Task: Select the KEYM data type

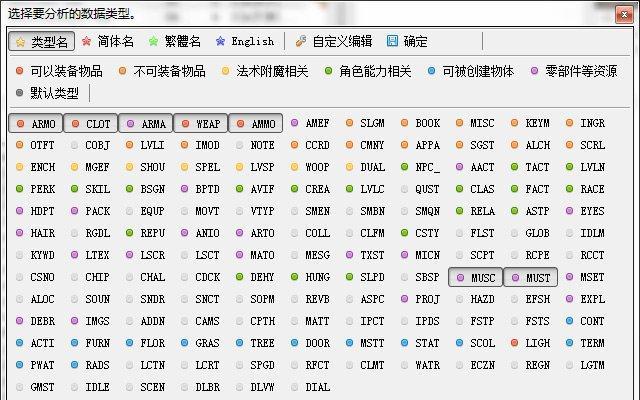Action: (x=531, y=123)
